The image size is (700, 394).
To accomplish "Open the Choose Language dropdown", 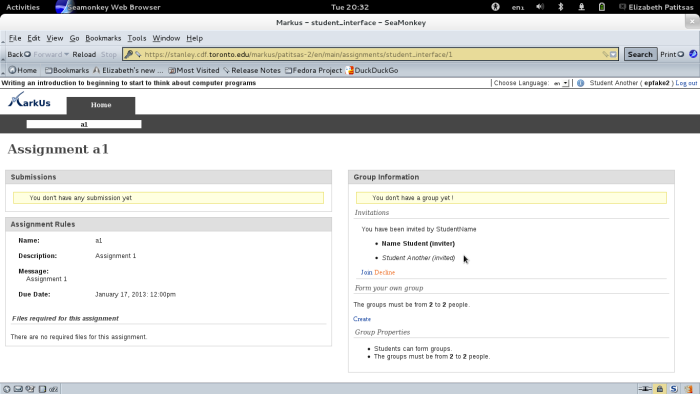I will (x=561, y=83).
